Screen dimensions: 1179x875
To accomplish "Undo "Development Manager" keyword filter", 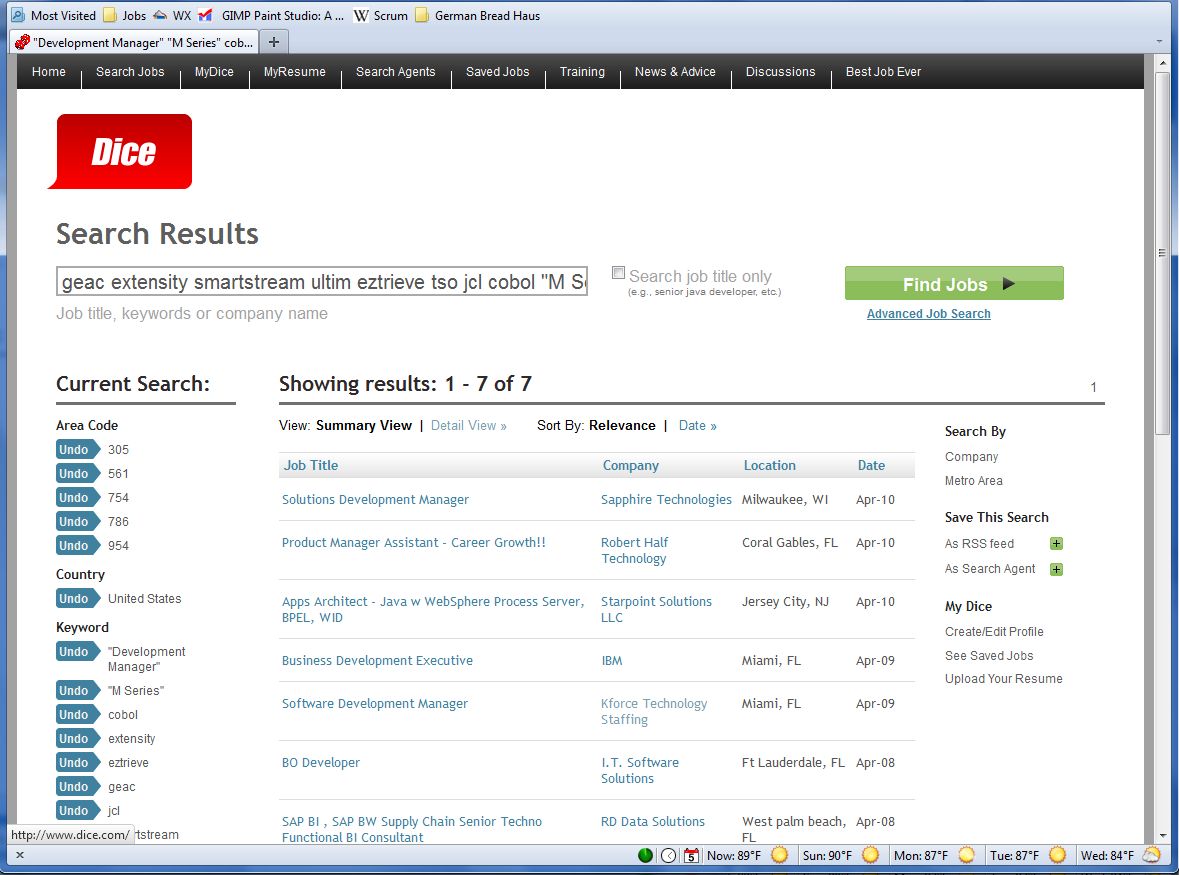I will coord(77,652).
